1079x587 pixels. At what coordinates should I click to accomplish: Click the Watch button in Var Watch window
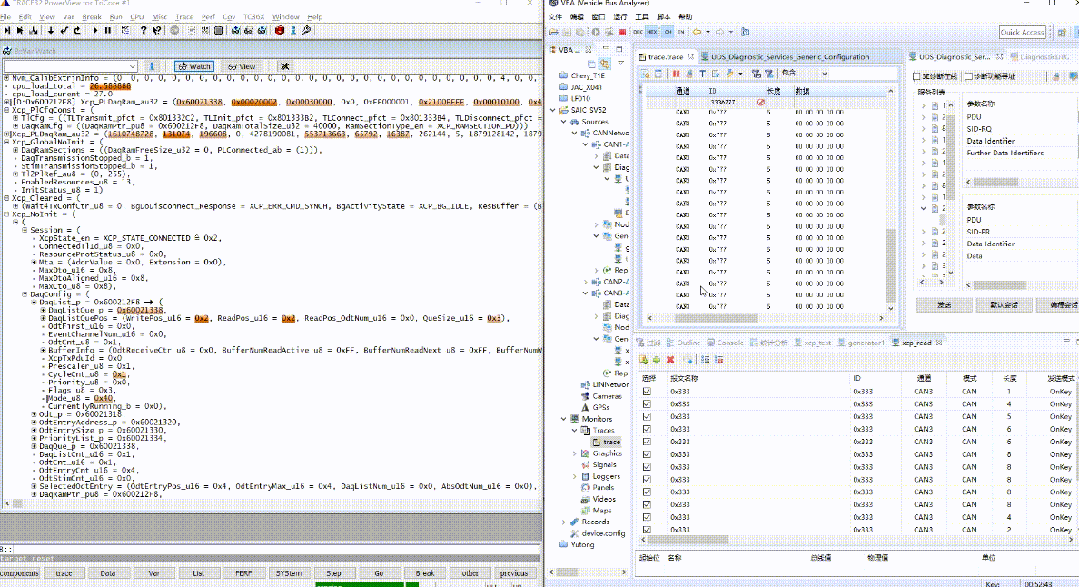194,66
